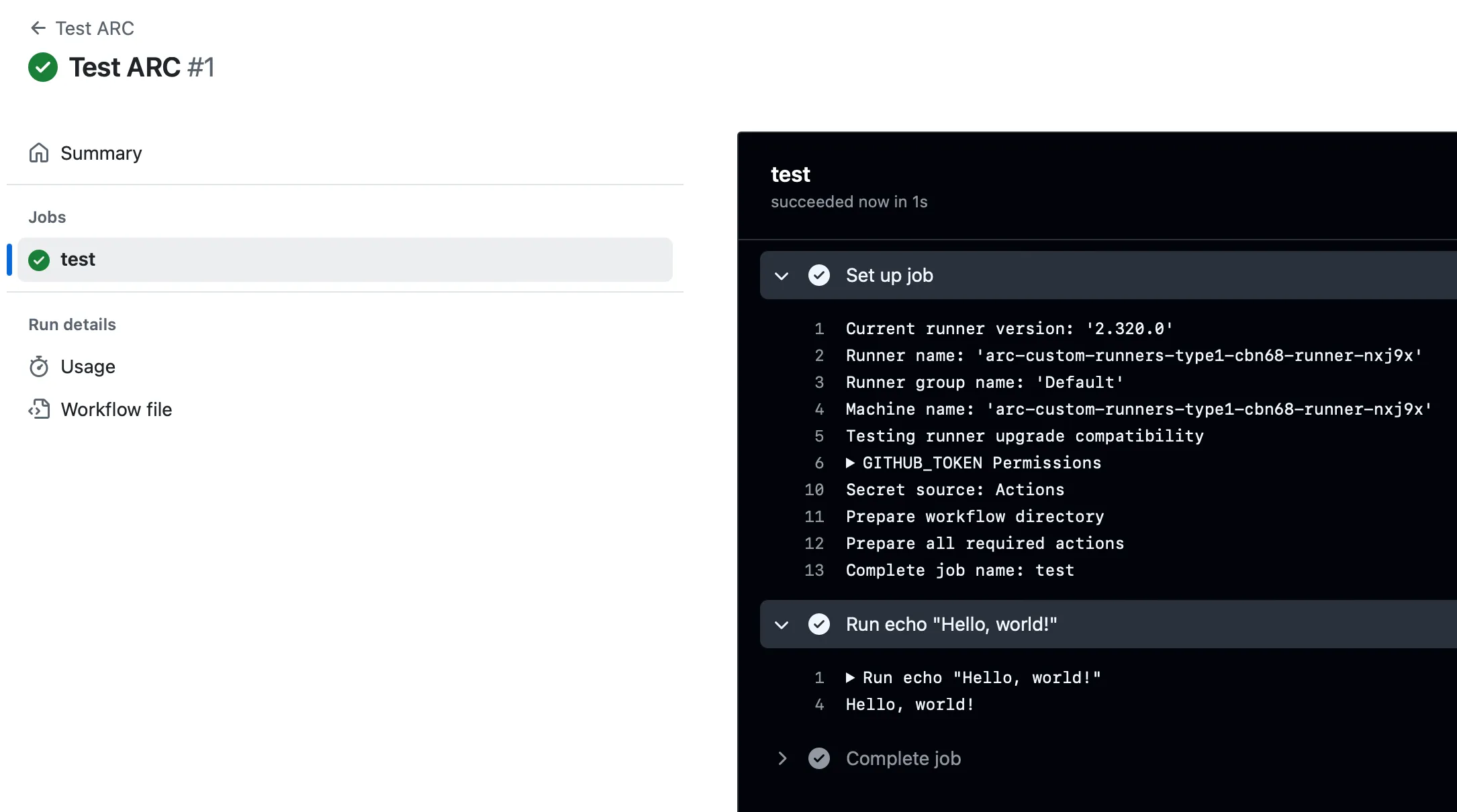Click the success checkmark on the test job

pos(39,260)
